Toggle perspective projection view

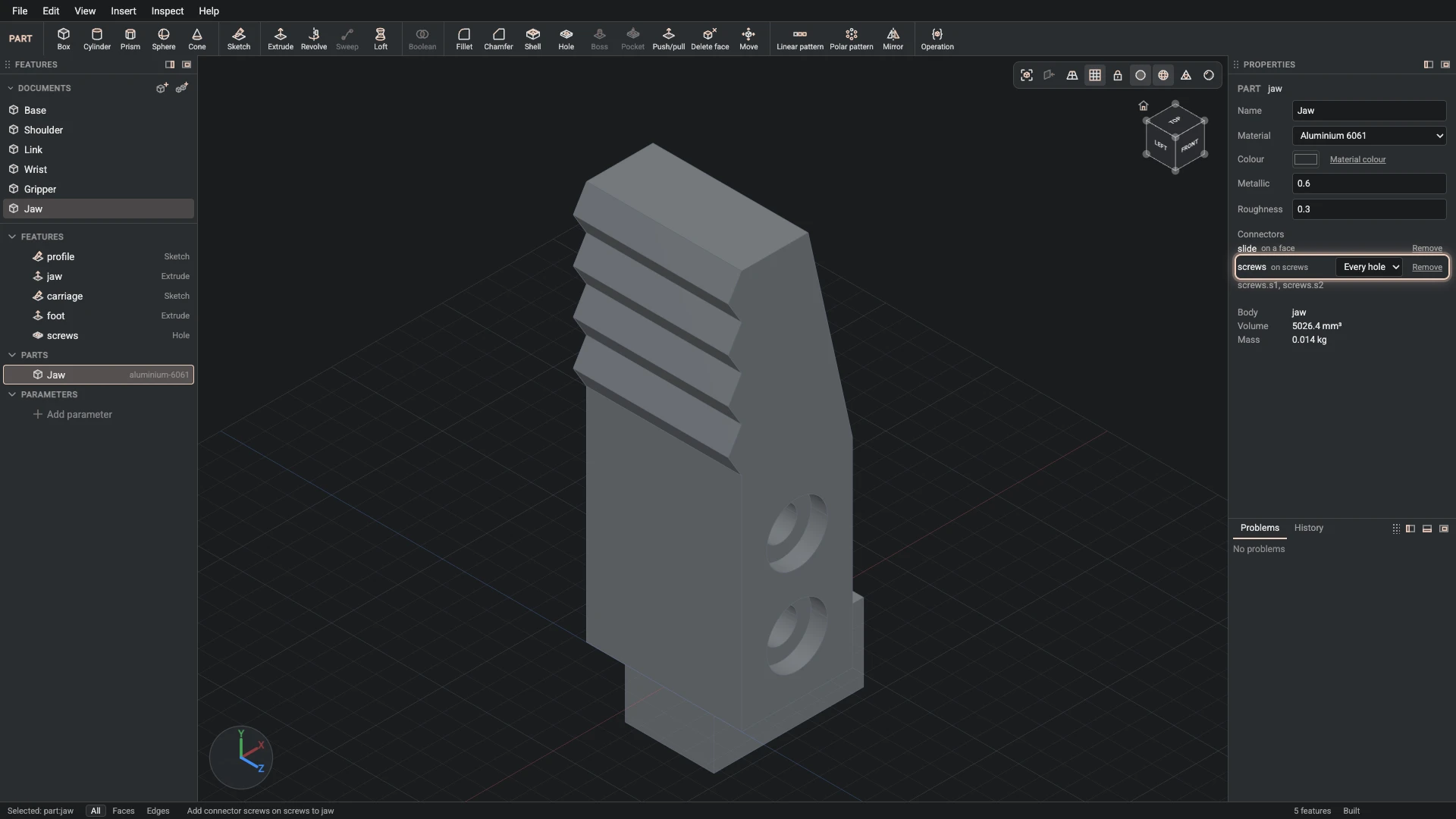tap(1072, 75)
